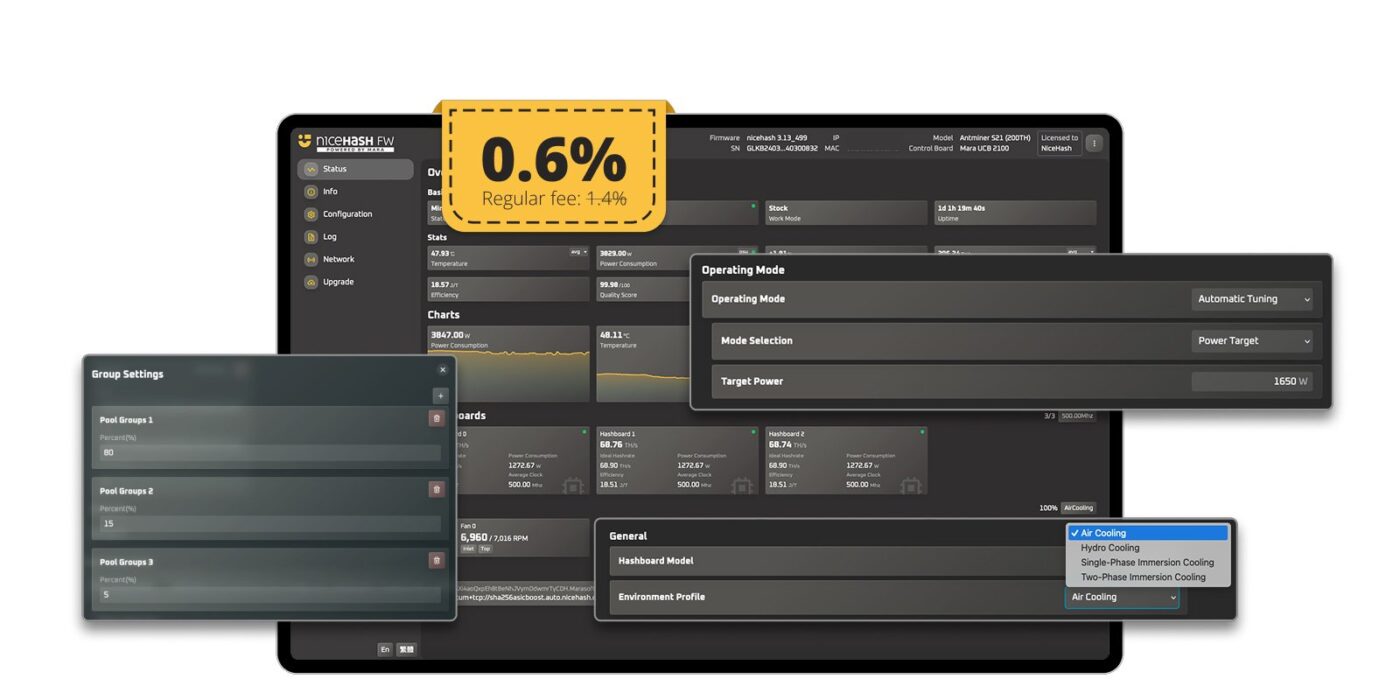
Task: Click the 500.00MHz frequency badge
Action: pyautogui.click(x=1078, y=415)
